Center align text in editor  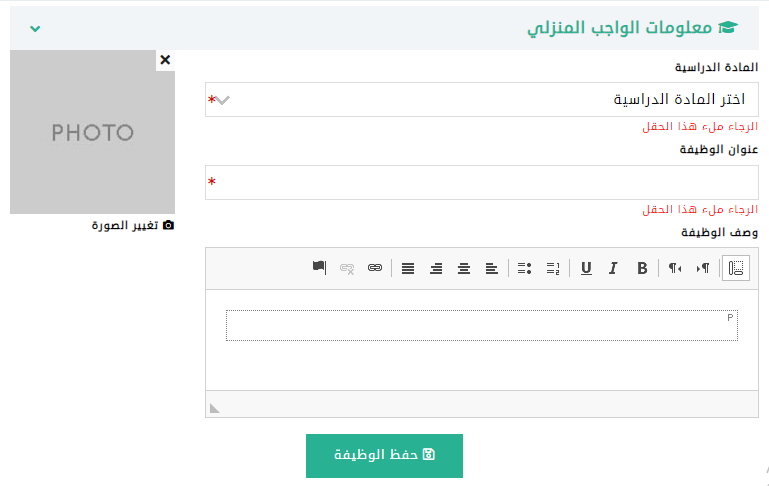(463, 268)
